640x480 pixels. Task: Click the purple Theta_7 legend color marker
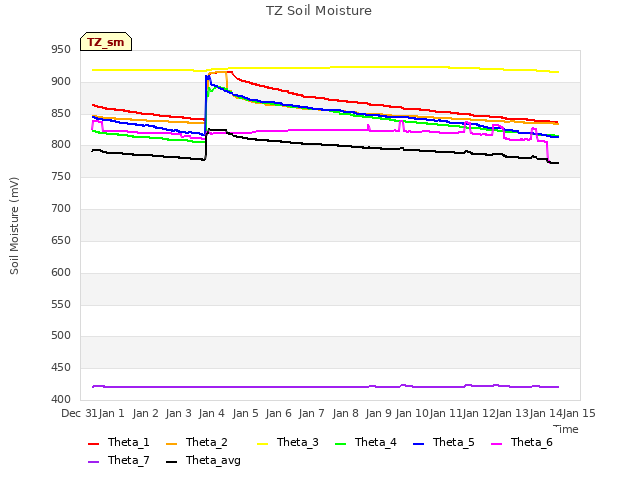coord(93,462)
